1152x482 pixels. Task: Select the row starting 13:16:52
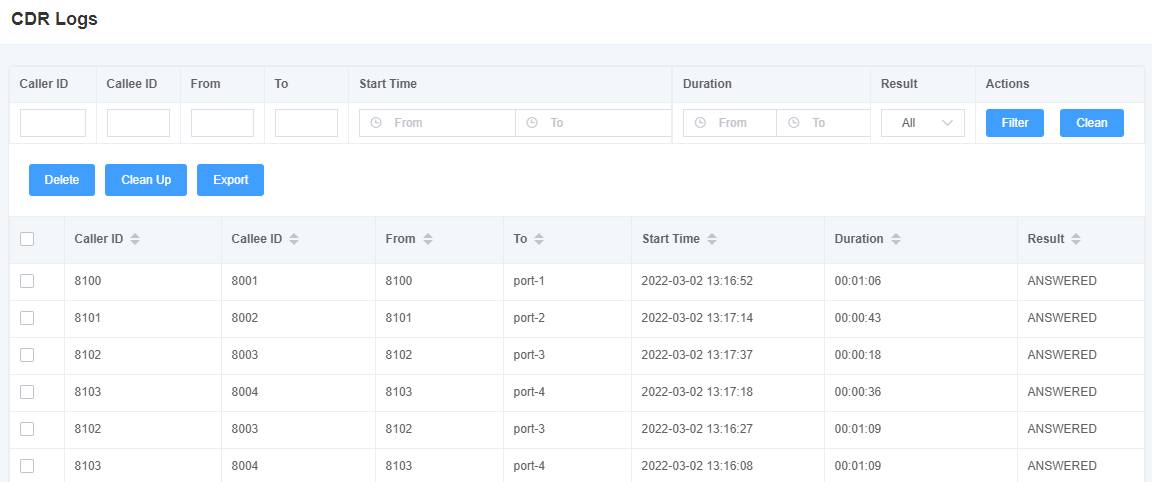[27, 281]
